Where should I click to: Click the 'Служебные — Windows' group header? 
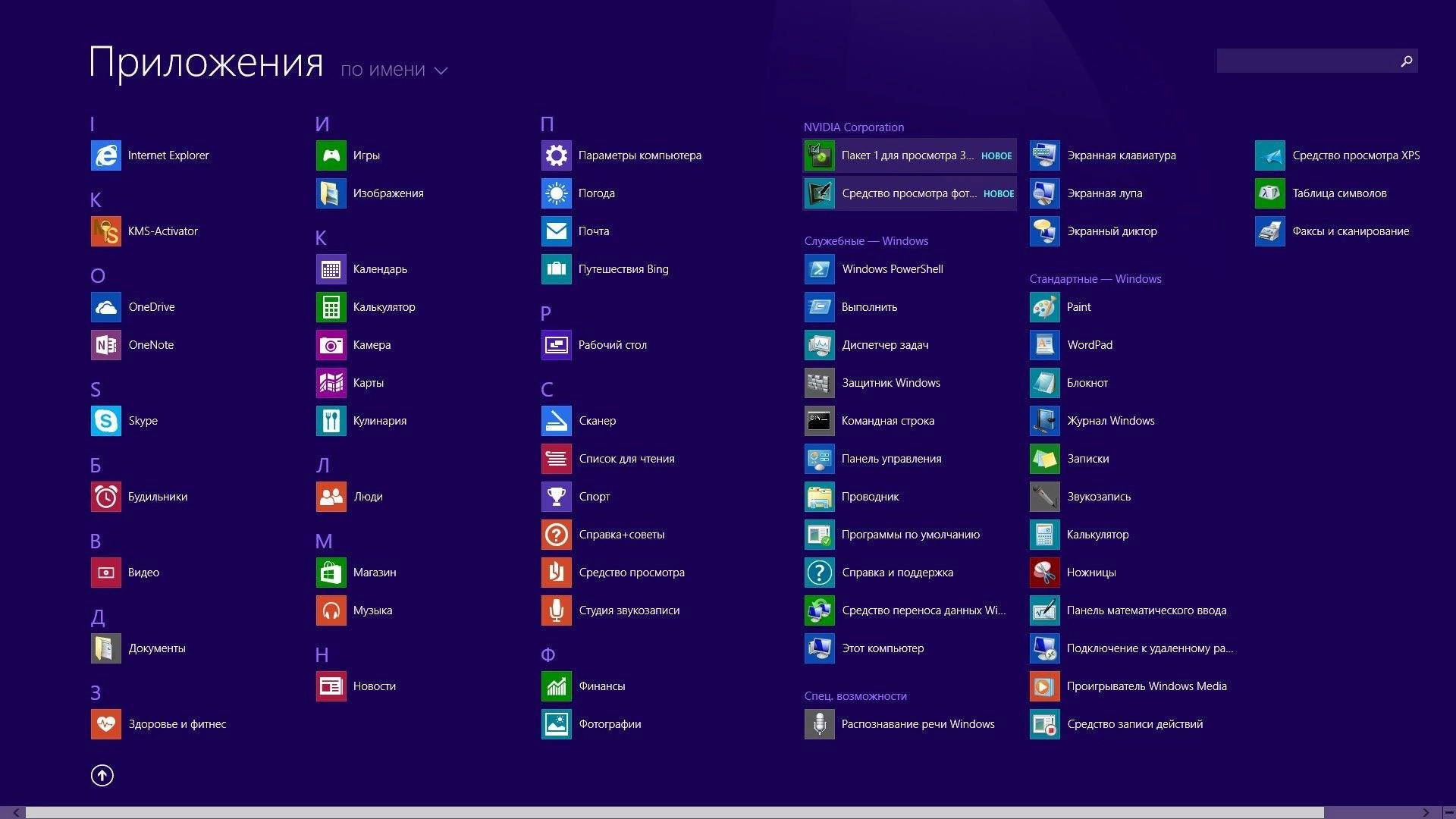coord(866,241)
